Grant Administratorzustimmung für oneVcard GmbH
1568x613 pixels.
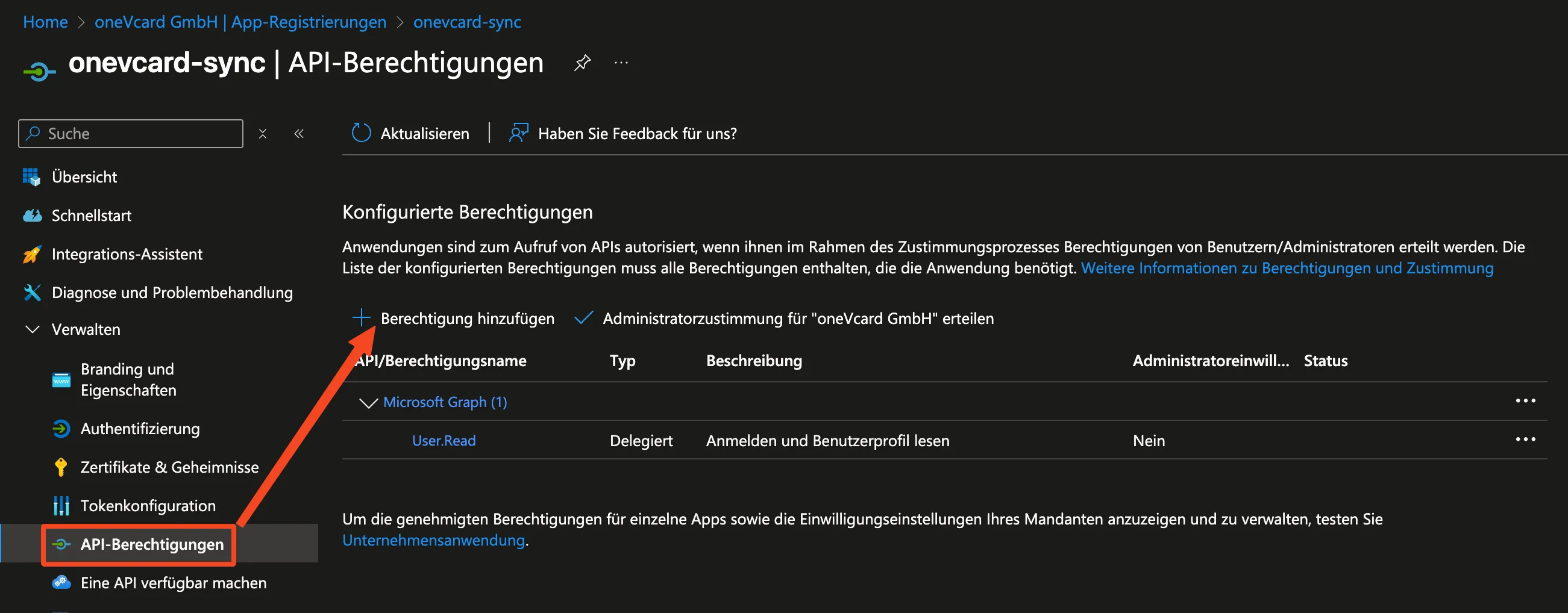[x=785, y=318]
